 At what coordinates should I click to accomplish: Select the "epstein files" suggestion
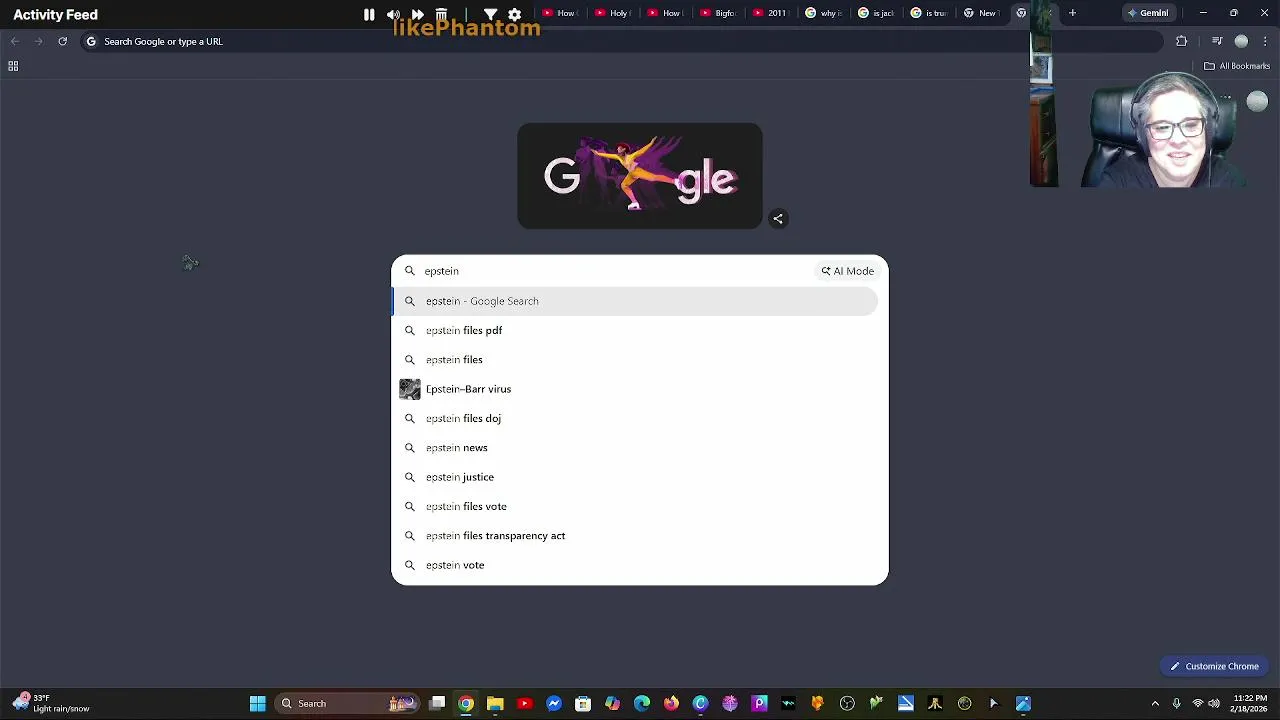click(x=636, y=360)
